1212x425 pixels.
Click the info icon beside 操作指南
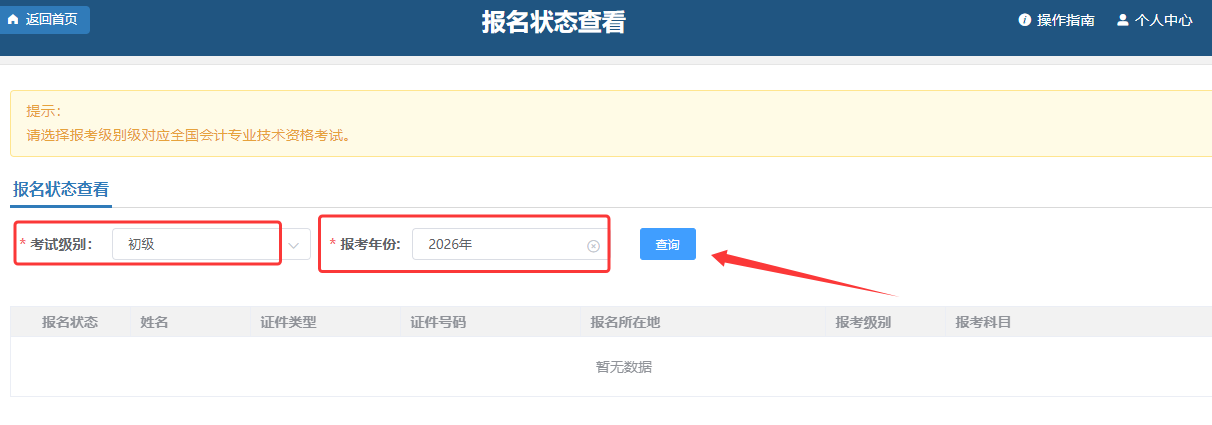click(1024, 20)
